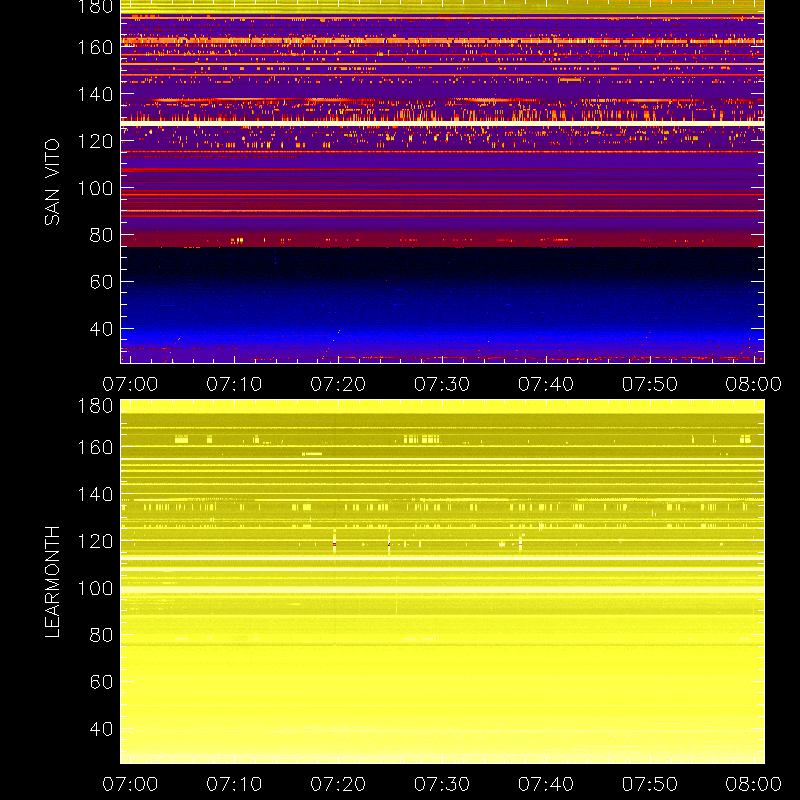800x800 pixels.
Task: Click 07:40 time label under the San Vito plot
Action: (546, 384)
